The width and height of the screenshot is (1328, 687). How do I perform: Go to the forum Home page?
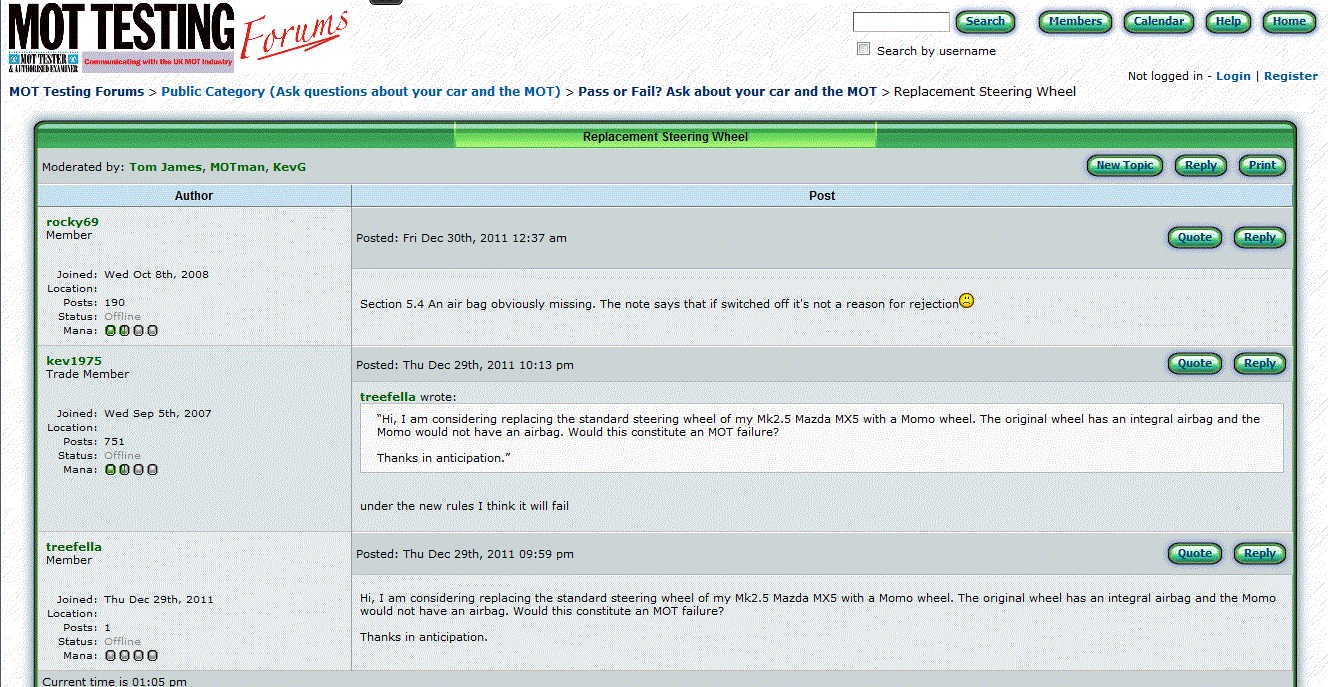pyautogui.click(x=1288, y=22)
